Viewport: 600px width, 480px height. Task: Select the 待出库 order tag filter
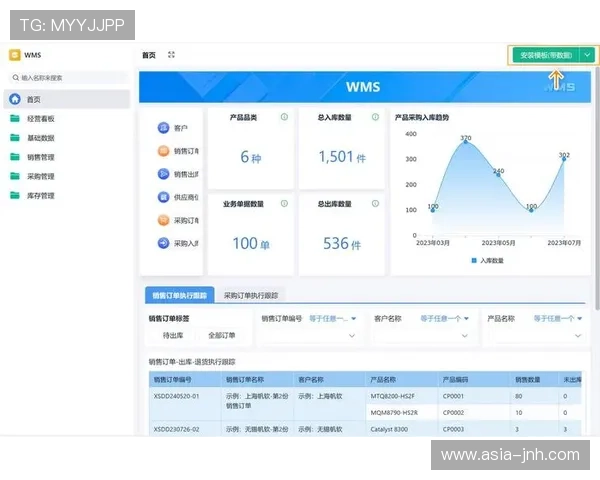pyautogui.click(x=173, y=336)
